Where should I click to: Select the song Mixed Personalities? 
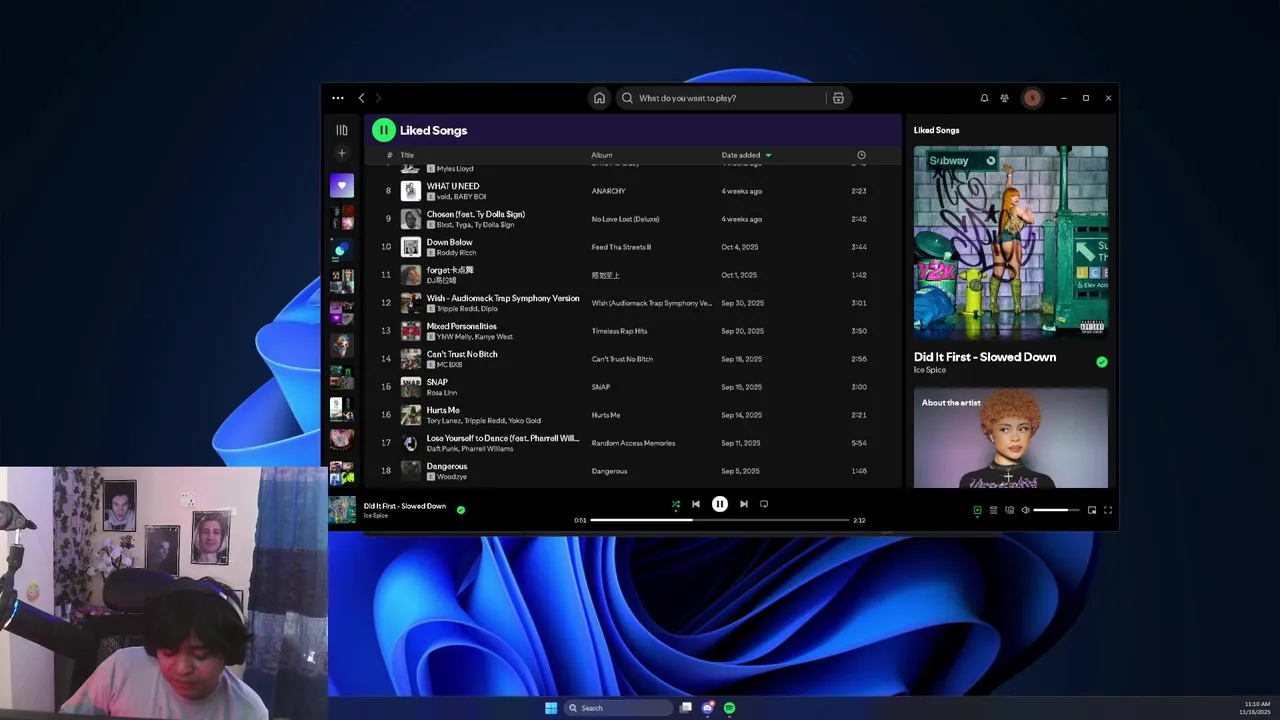[x=462, y=326]
